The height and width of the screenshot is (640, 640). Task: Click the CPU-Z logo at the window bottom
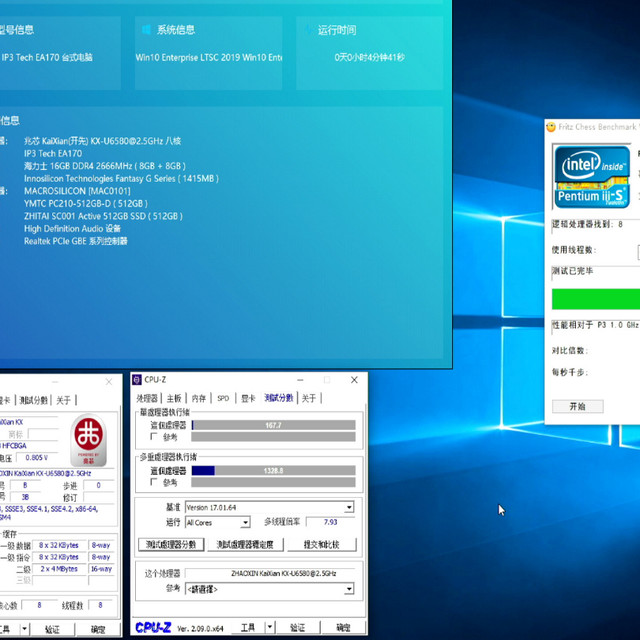[152, 628]
